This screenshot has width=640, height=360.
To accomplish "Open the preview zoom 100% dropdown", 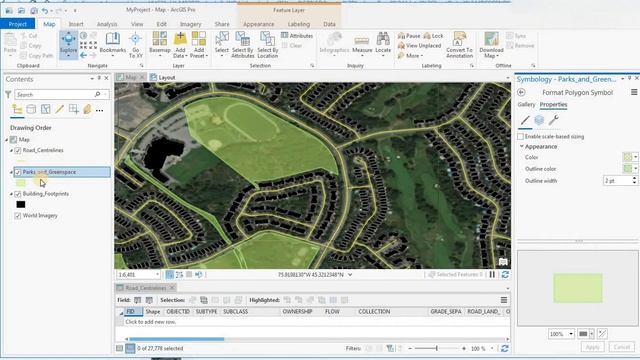I will (571, 334).
